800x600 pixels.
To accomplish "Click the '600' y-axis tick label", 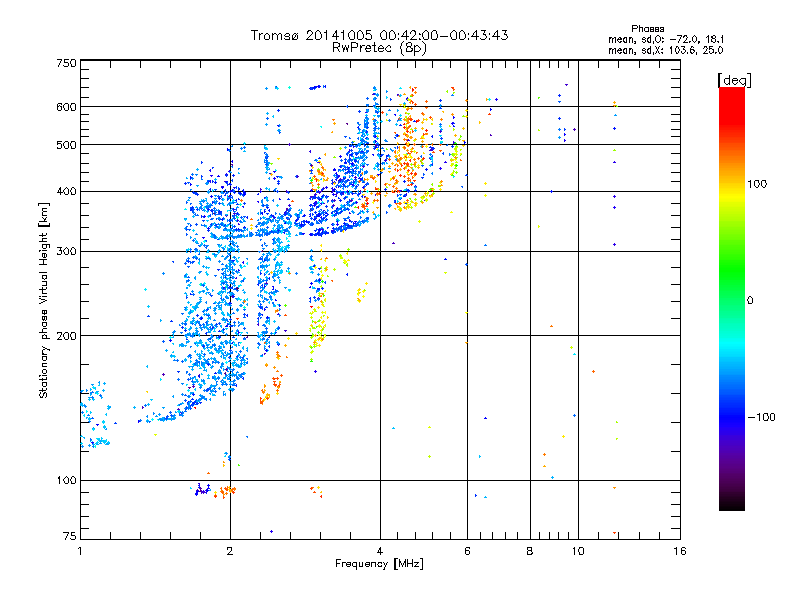I will [67, 107].
